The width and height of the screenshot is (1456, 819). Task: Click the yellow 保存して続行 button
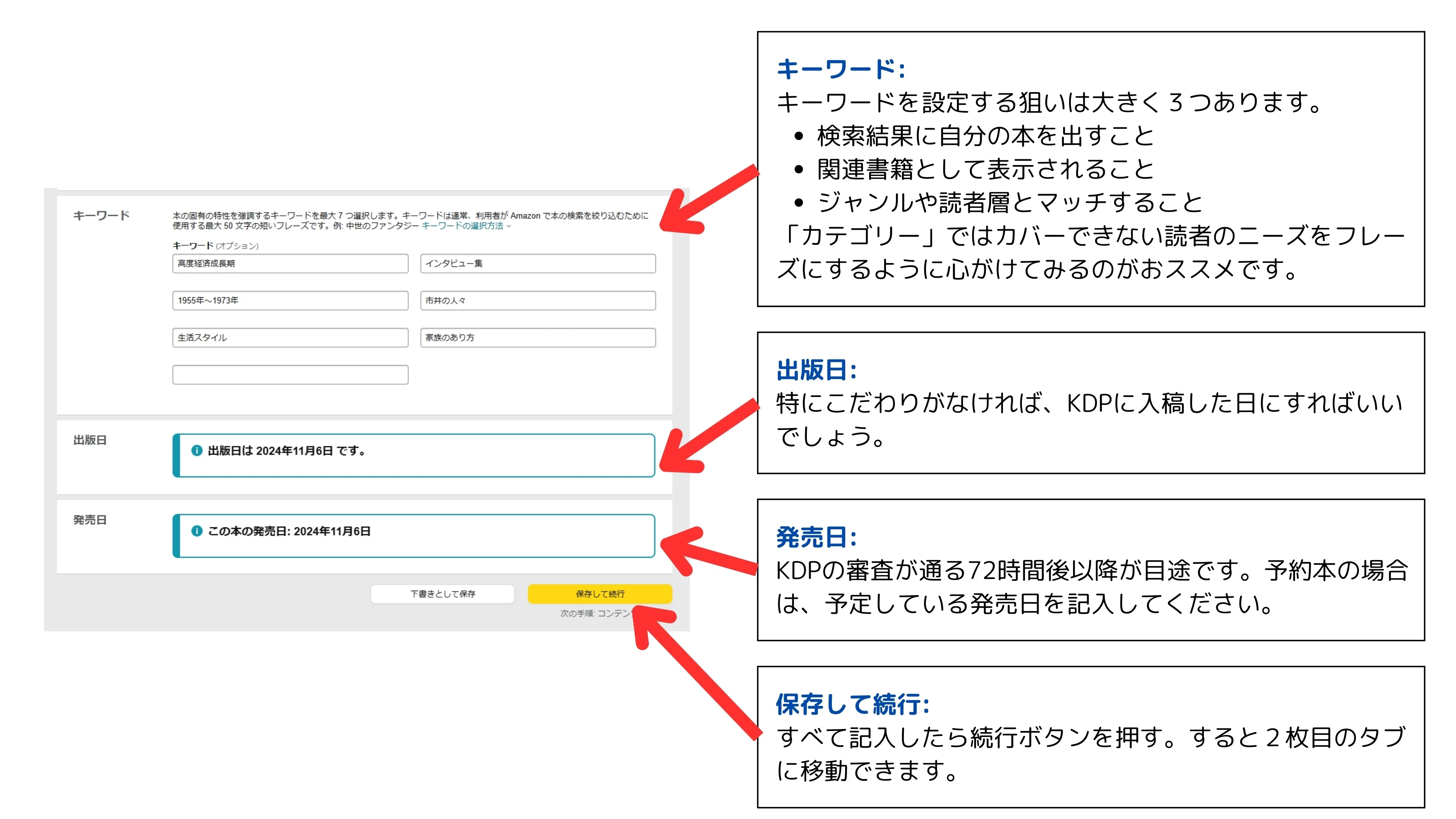(x=600, y=594)
